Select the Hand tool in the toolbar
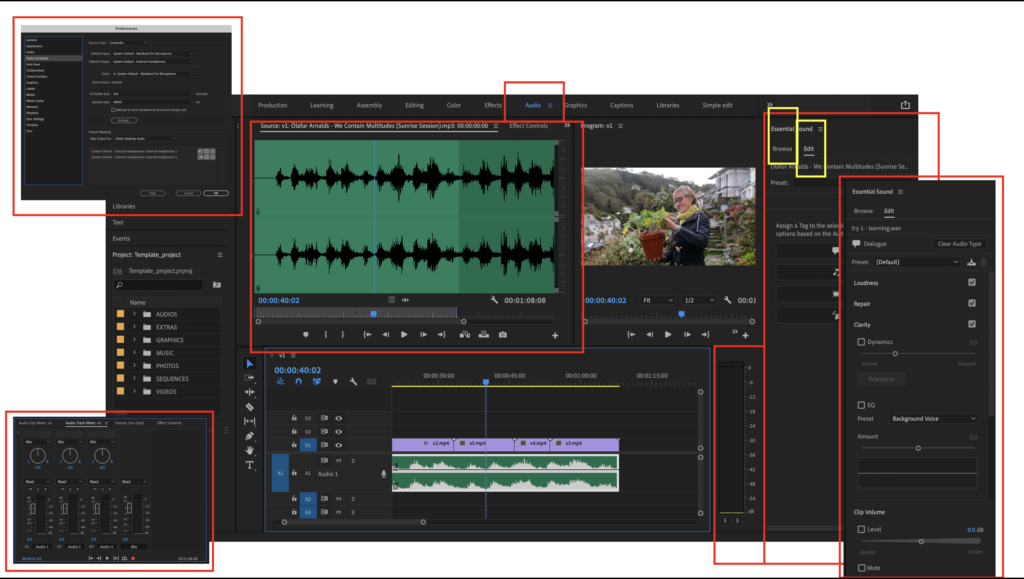This screenshot has width=1024, height=579. point(250,450)
